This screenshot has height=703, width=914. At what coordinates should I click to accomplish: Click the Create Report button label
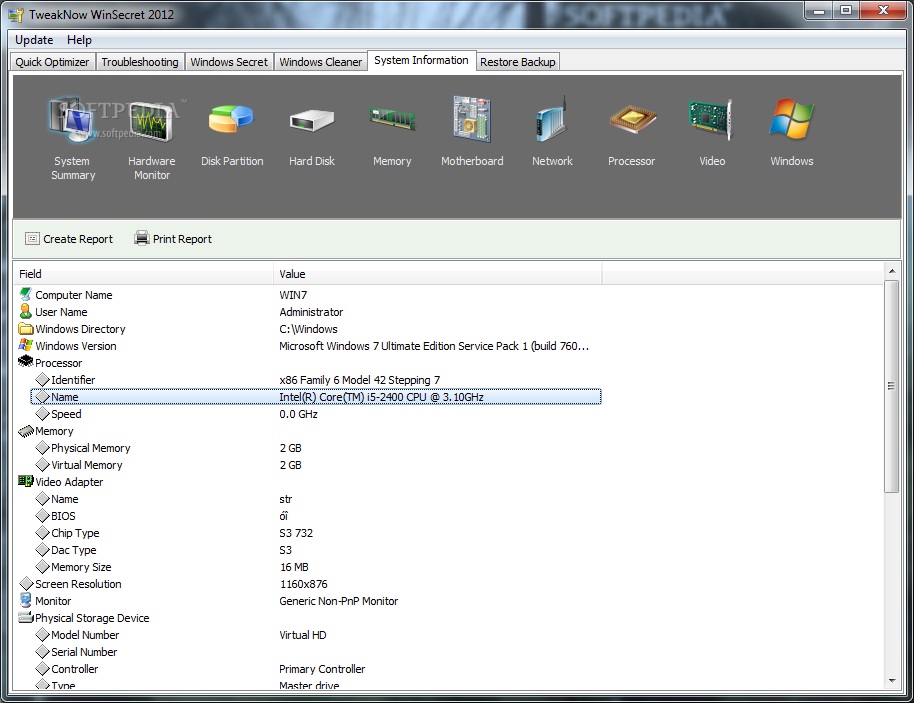[78, 239]
